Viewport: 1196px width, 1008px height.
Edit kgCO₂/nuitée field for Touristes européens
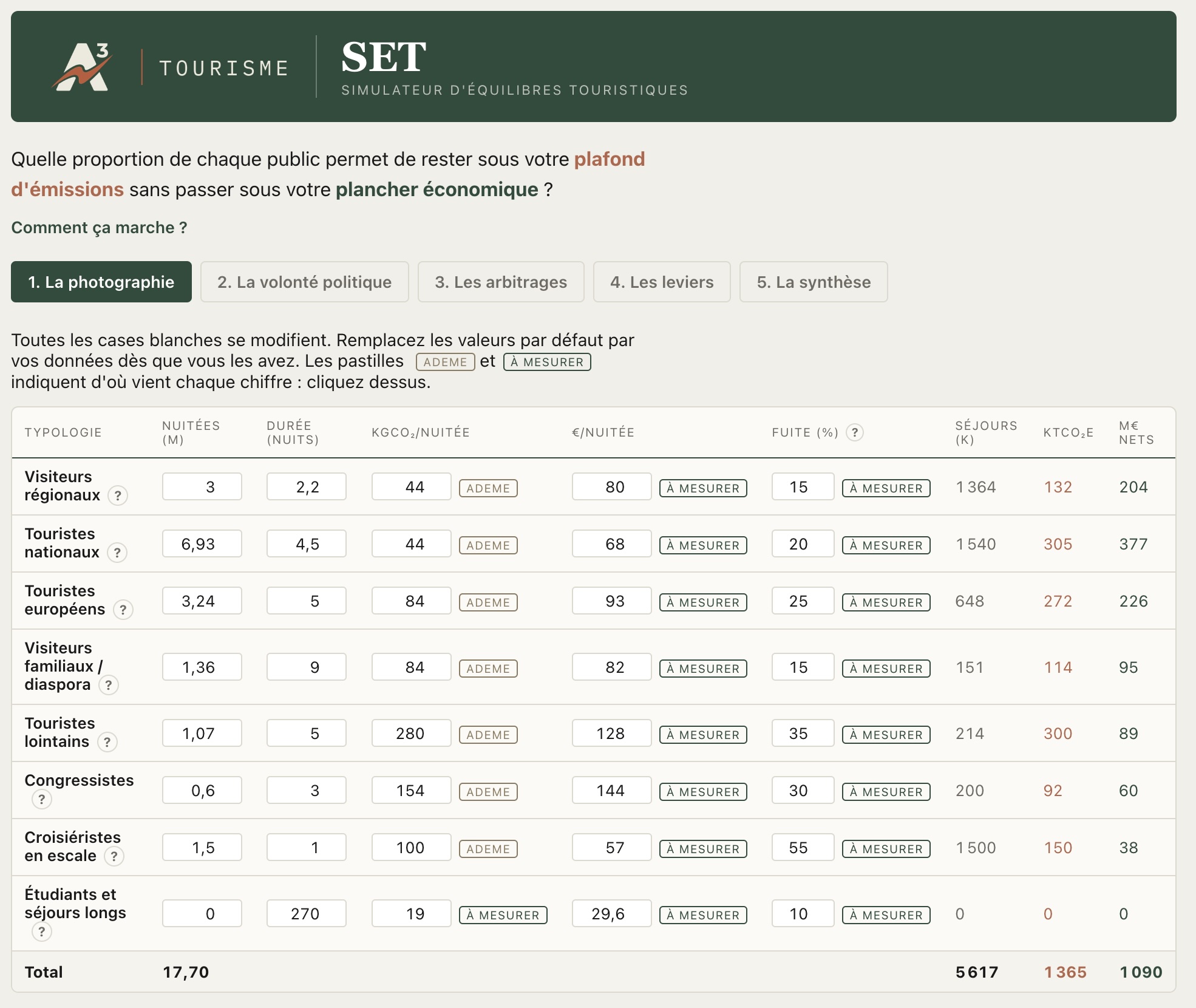412,601
